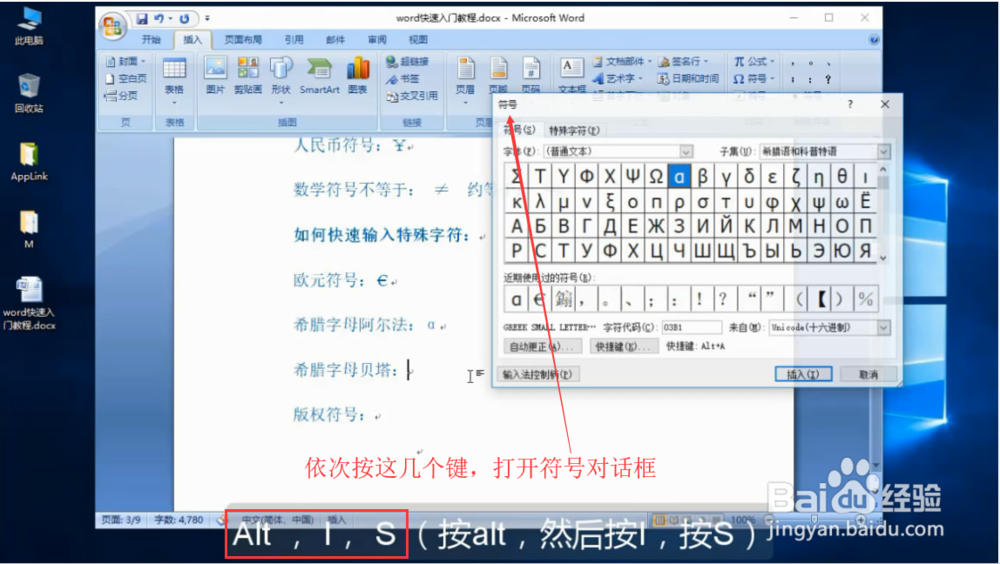
Task: Pick % from recently used symbols
Action: [x=865, y=299]
